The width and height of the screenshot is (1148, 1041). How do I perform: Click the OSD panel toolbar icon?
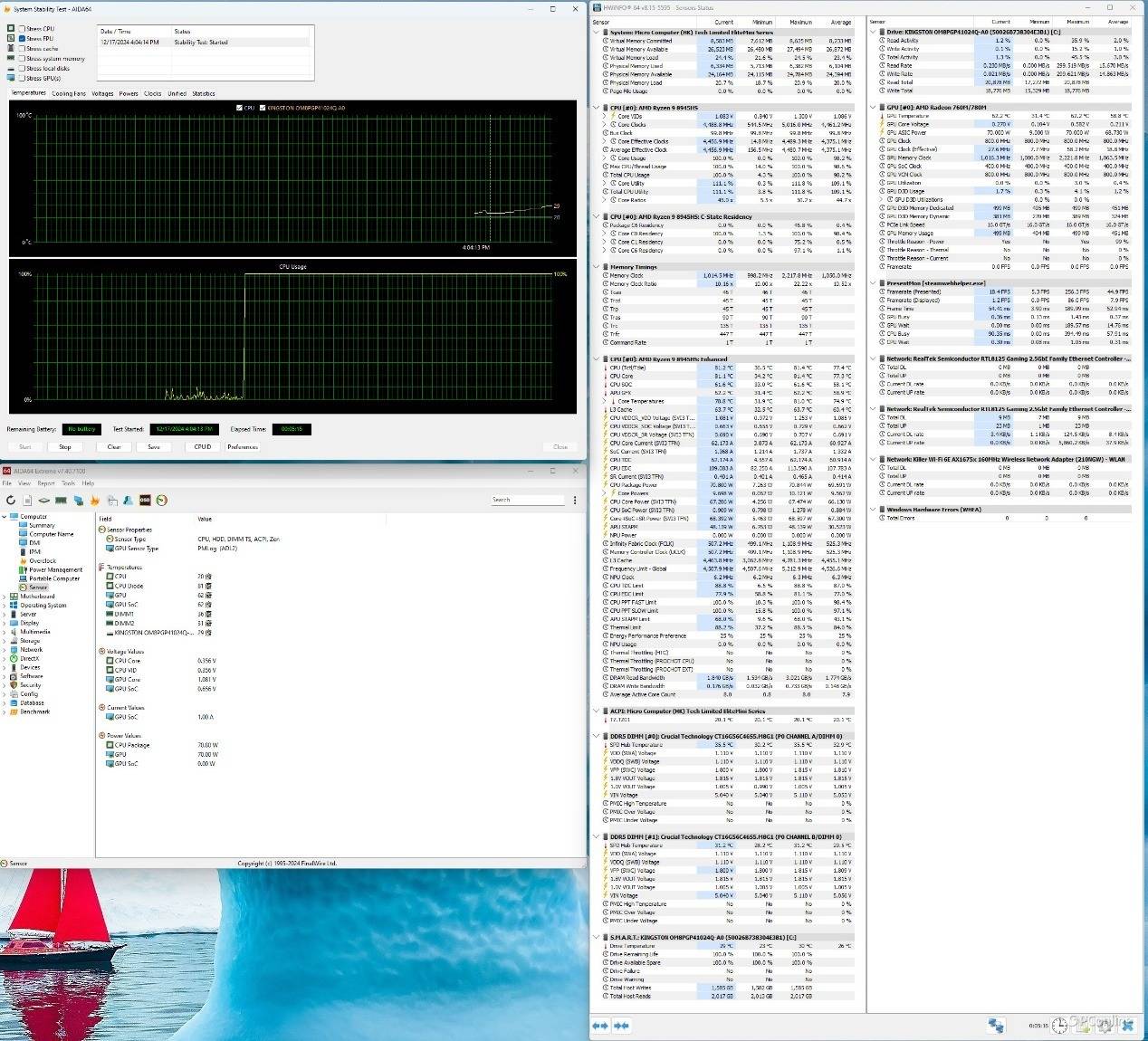pyautogui.click(x=145, y=501)
